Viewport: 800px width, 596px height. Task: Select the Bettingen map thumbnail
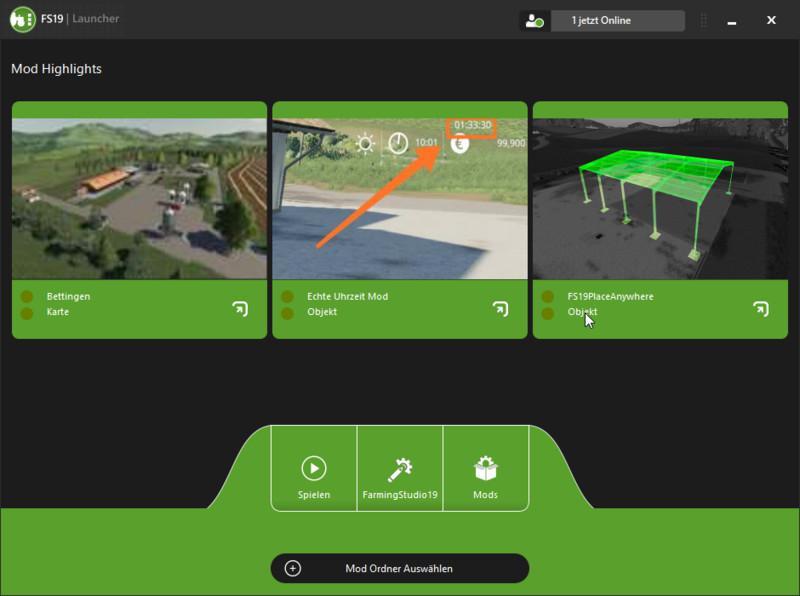tap(139, 199)
